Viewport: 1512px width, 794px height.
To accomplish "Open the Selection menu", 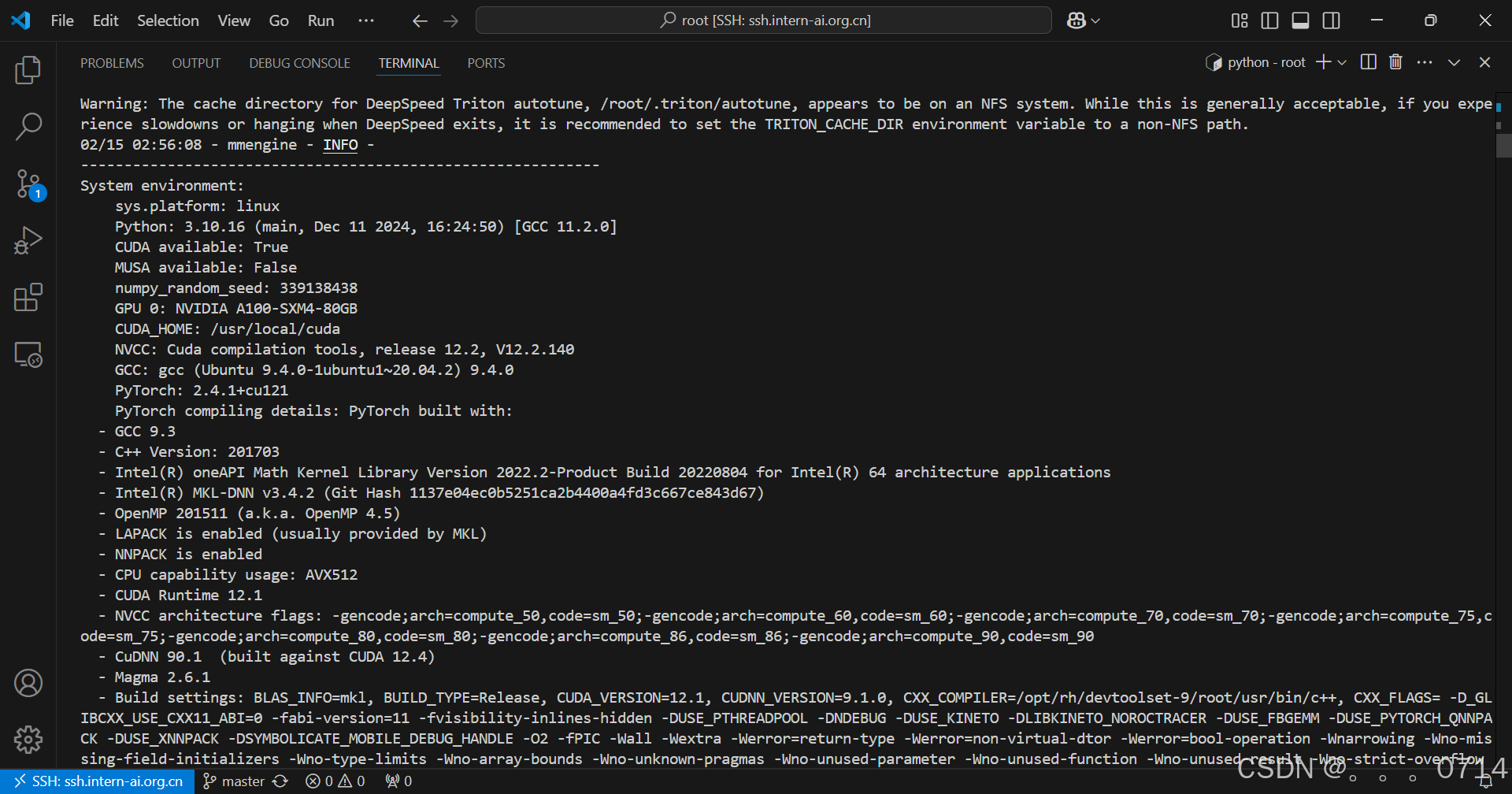I will tap(168, 20).
